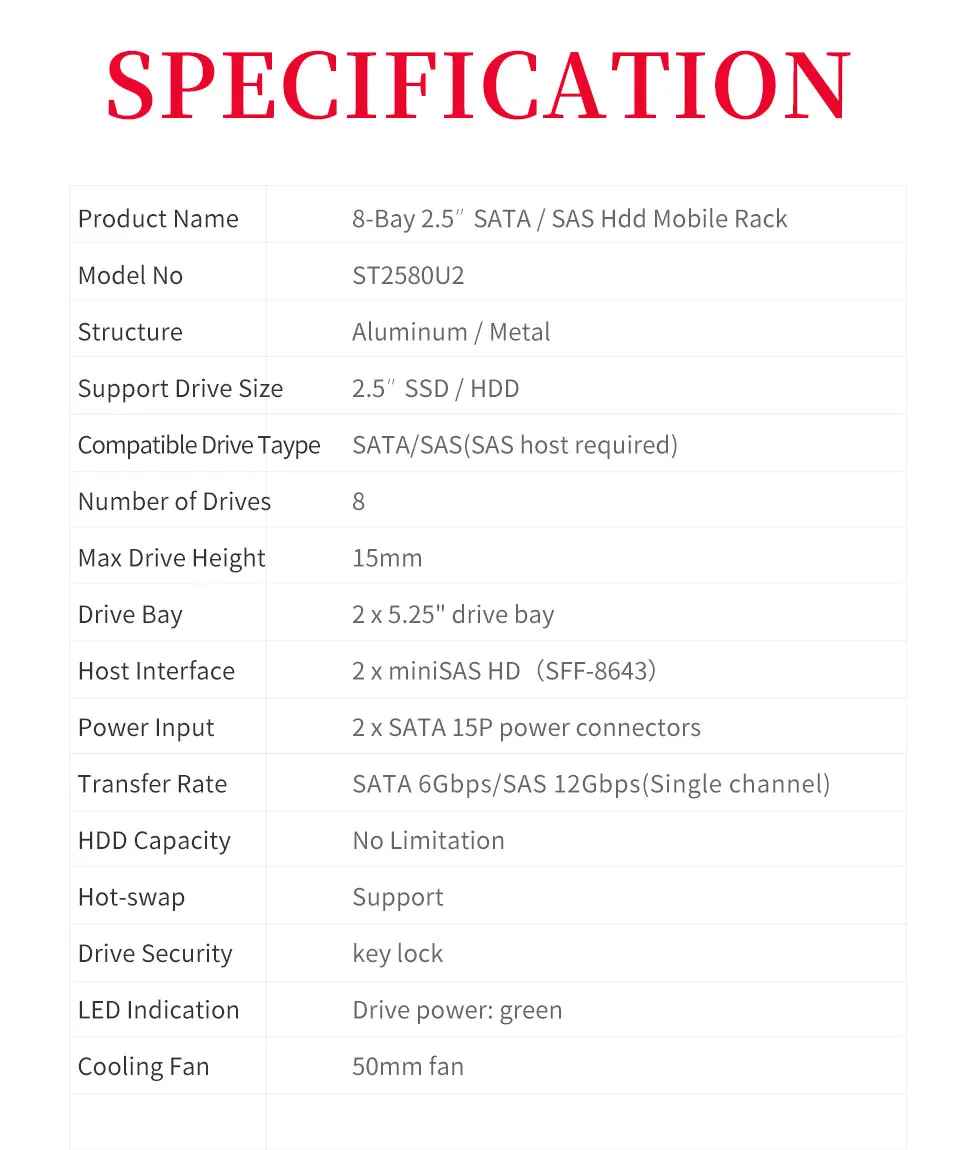Click the Host Interface label

click(156, 671)
